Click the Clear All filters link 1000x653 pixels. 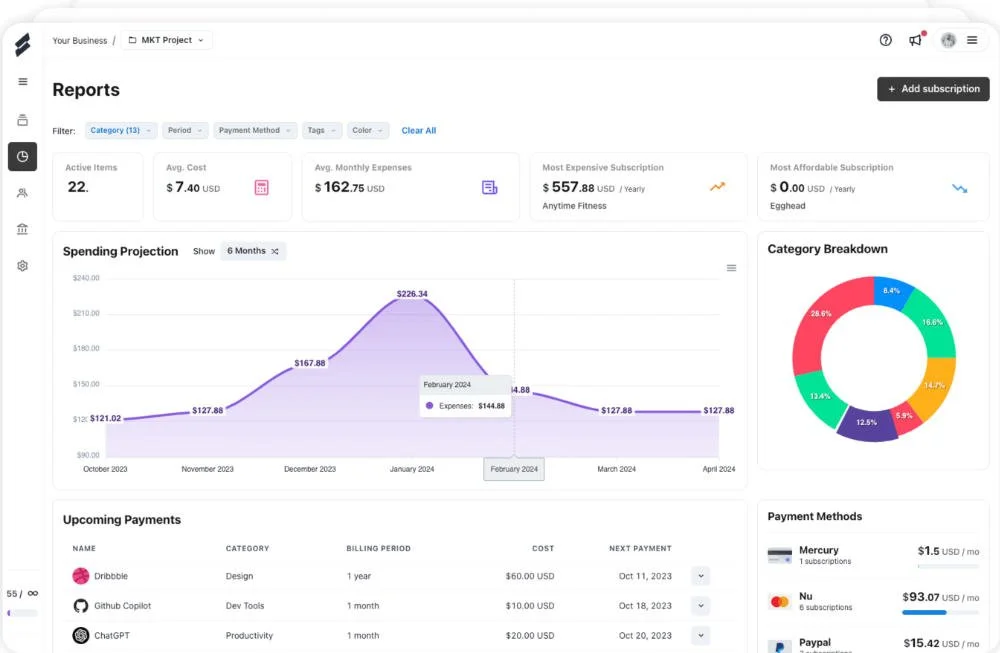tap(418, 130)
